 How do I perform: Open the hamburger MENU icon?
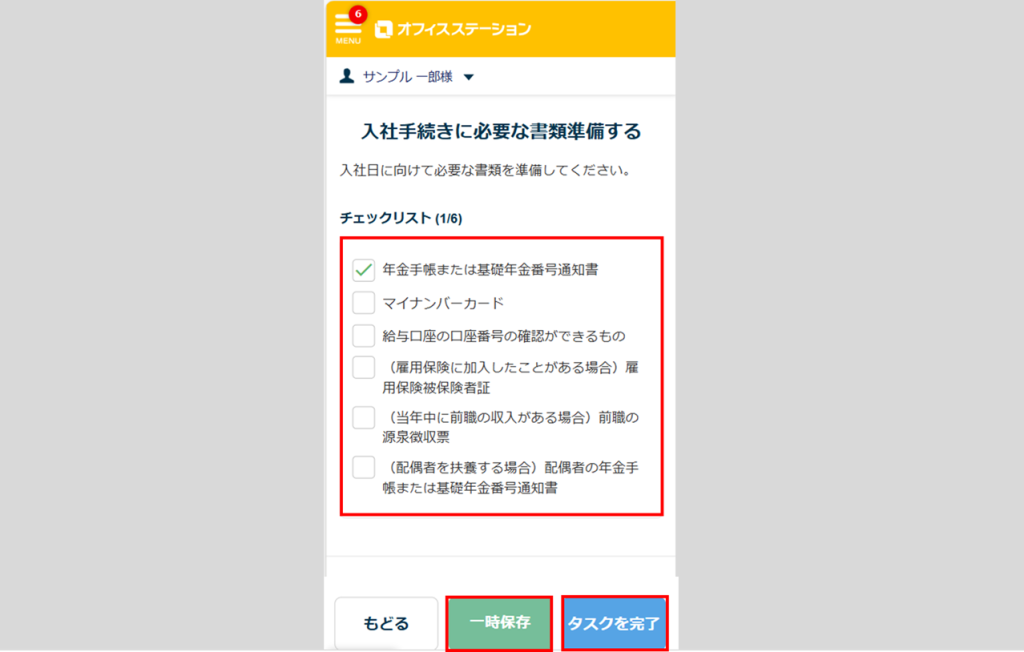click(x=347, y=29)
